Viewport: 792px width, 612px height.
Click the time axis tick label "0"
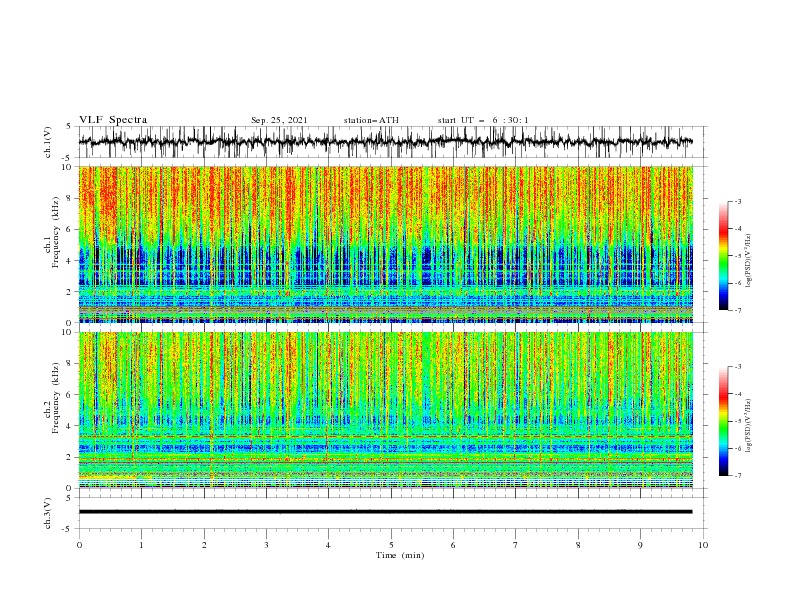79,545
